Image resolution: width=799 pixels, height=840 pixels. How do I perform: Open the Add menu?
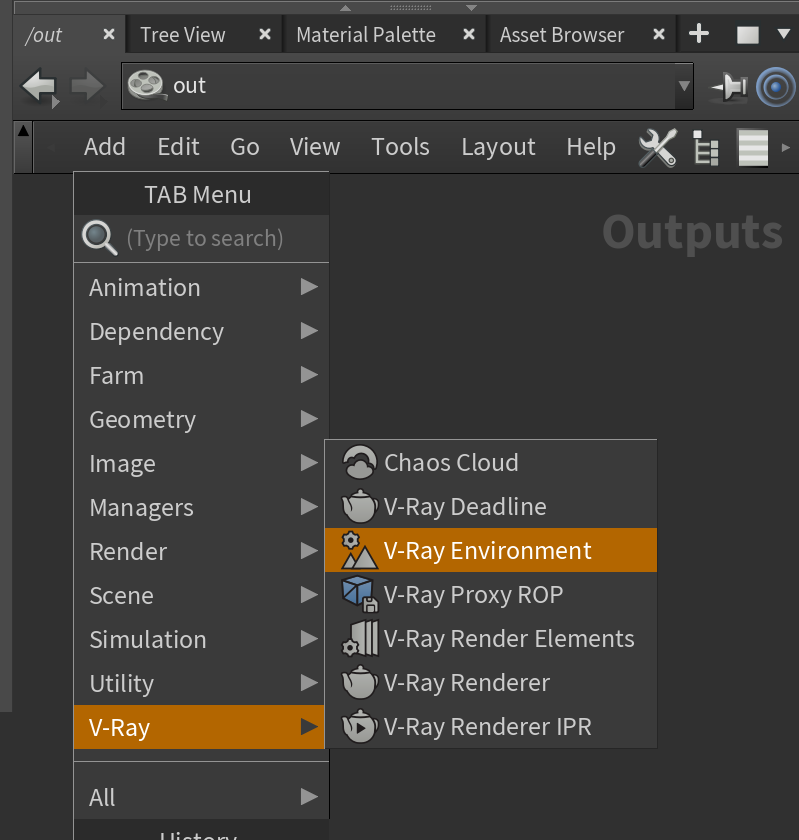pyautogui.click(x=104, y=147)
